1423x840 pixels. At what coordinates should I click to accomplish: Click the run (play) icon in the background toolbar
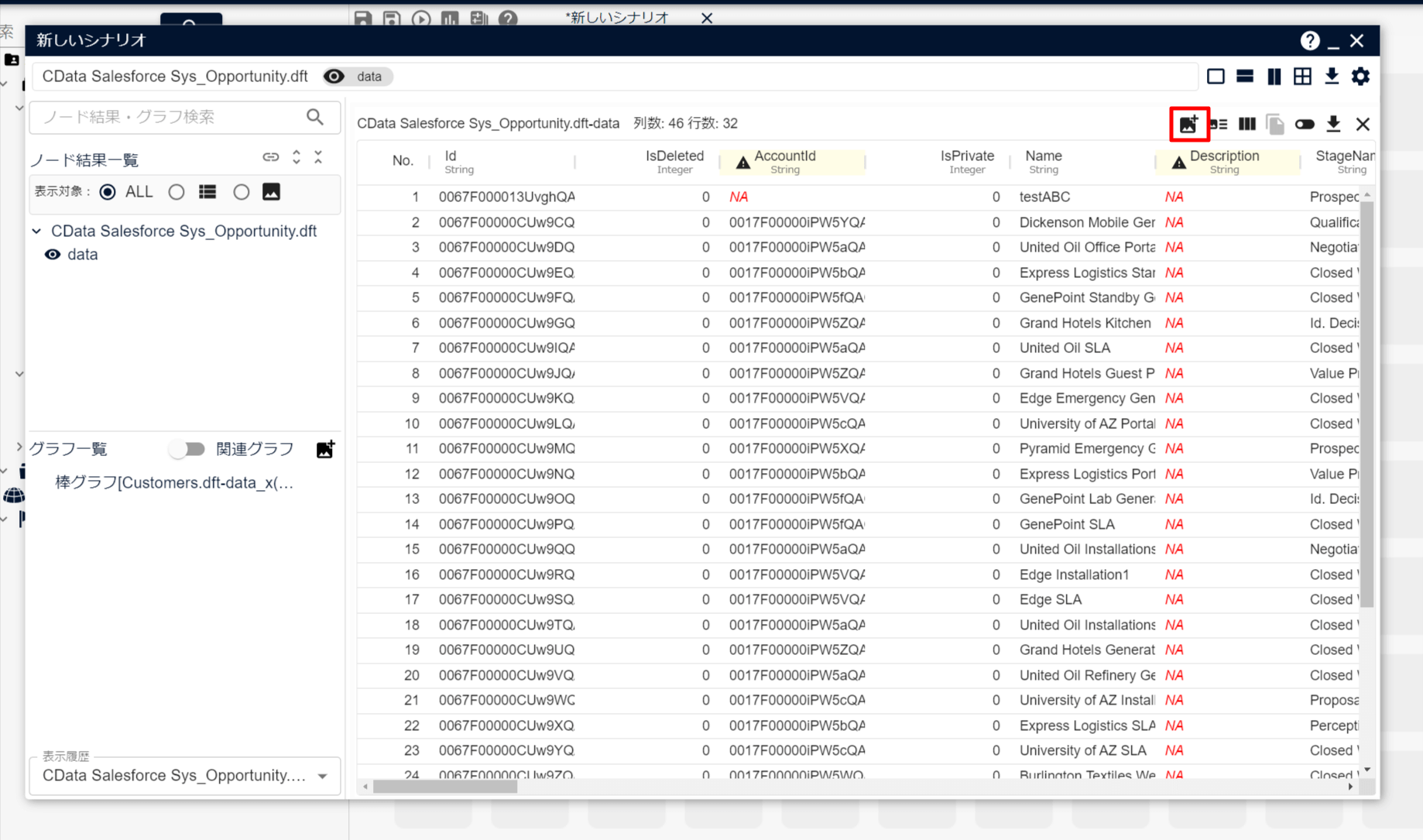(x=421, y=18)
